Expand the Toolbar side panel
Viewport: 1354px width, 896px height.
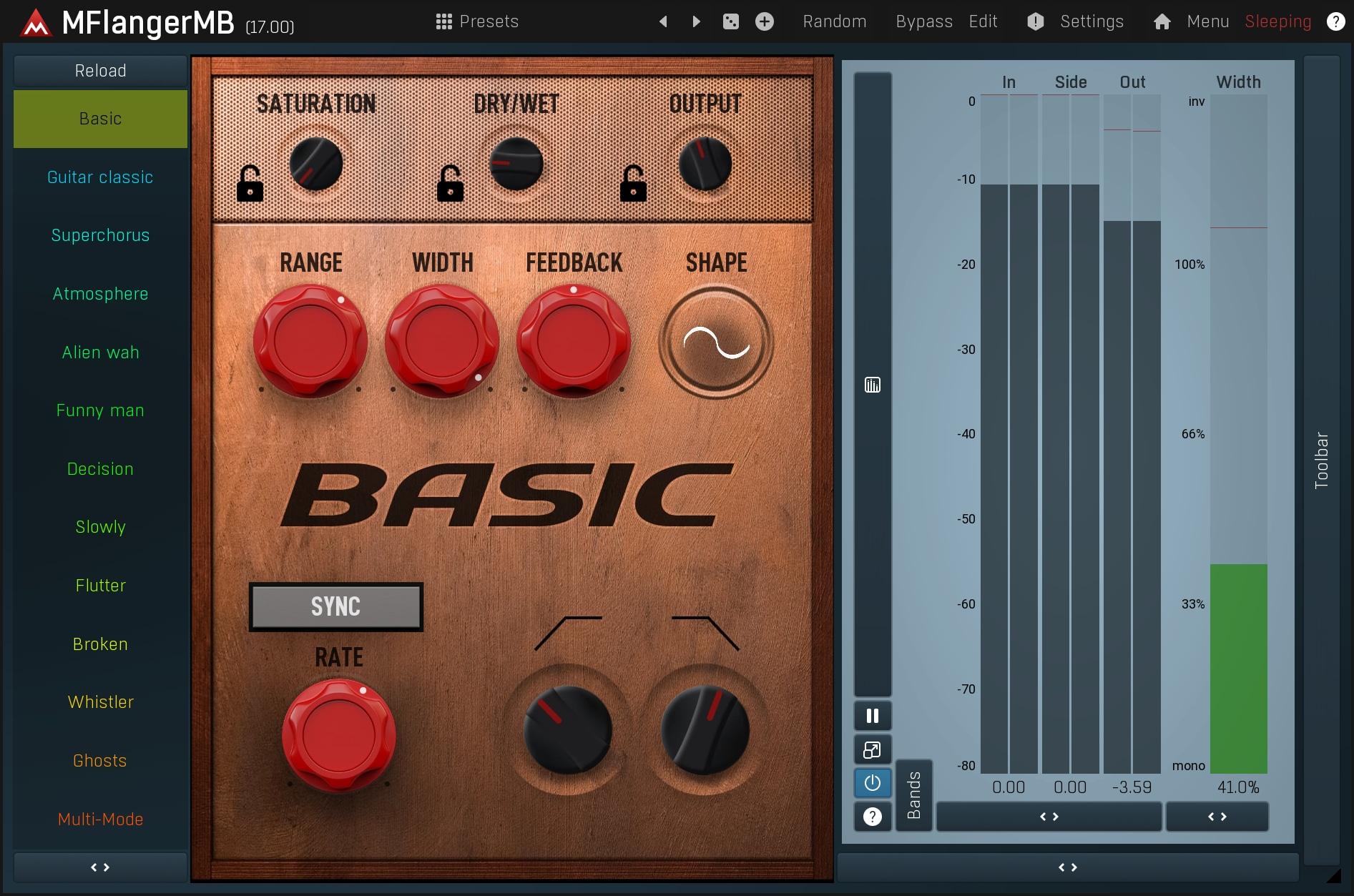[1321, 460]
